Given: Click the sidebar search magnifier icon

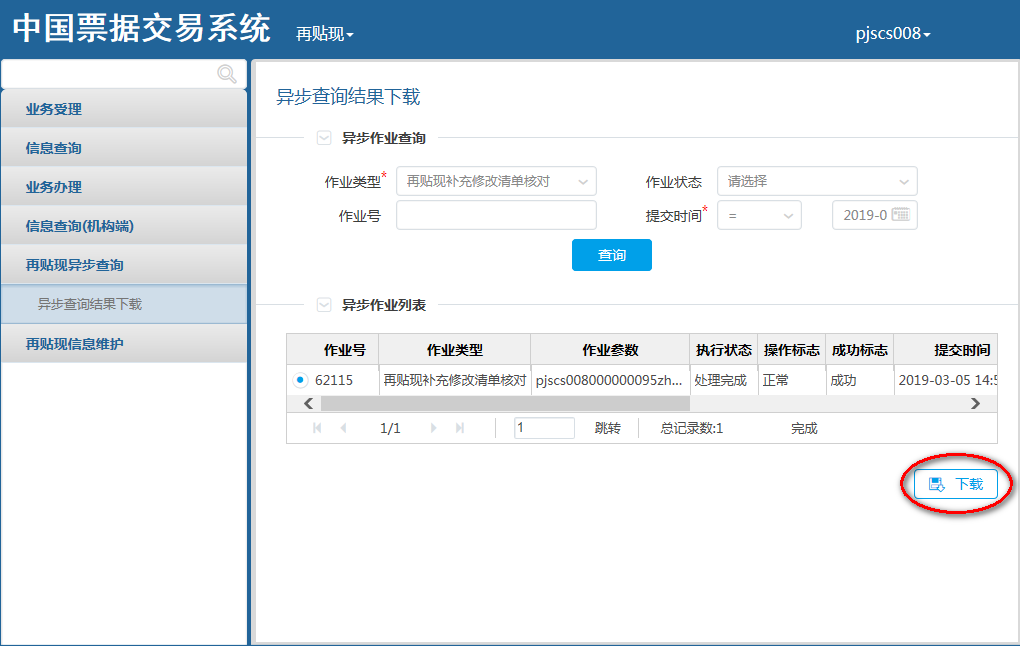Looking at the screenshot, I should (x=227, y=74).
